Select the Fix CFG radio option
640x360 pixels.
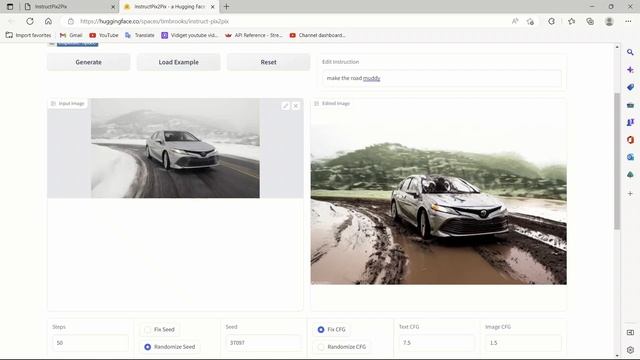[x=332, y=329]
